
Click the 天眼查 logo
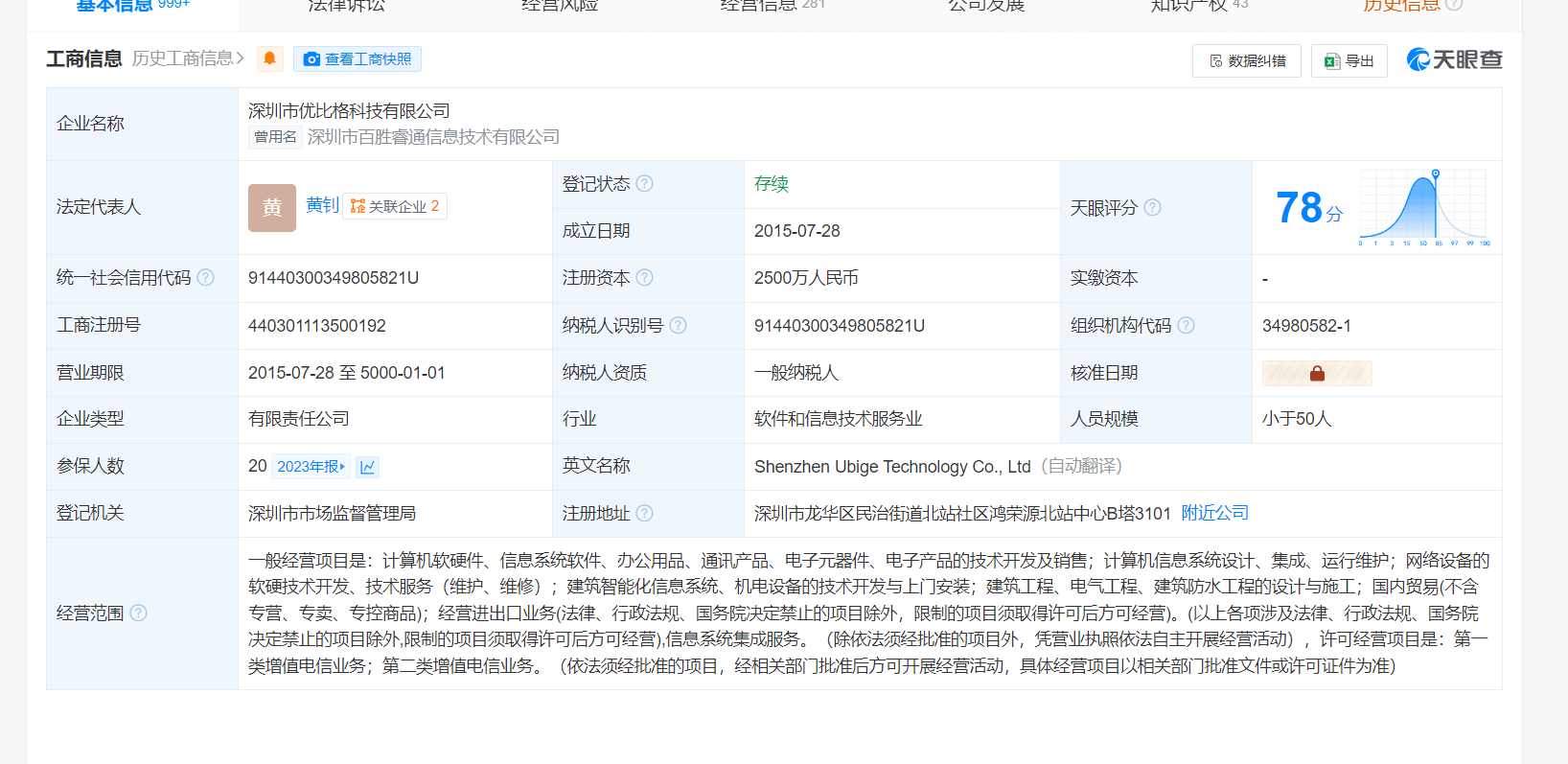point(1454,59)
